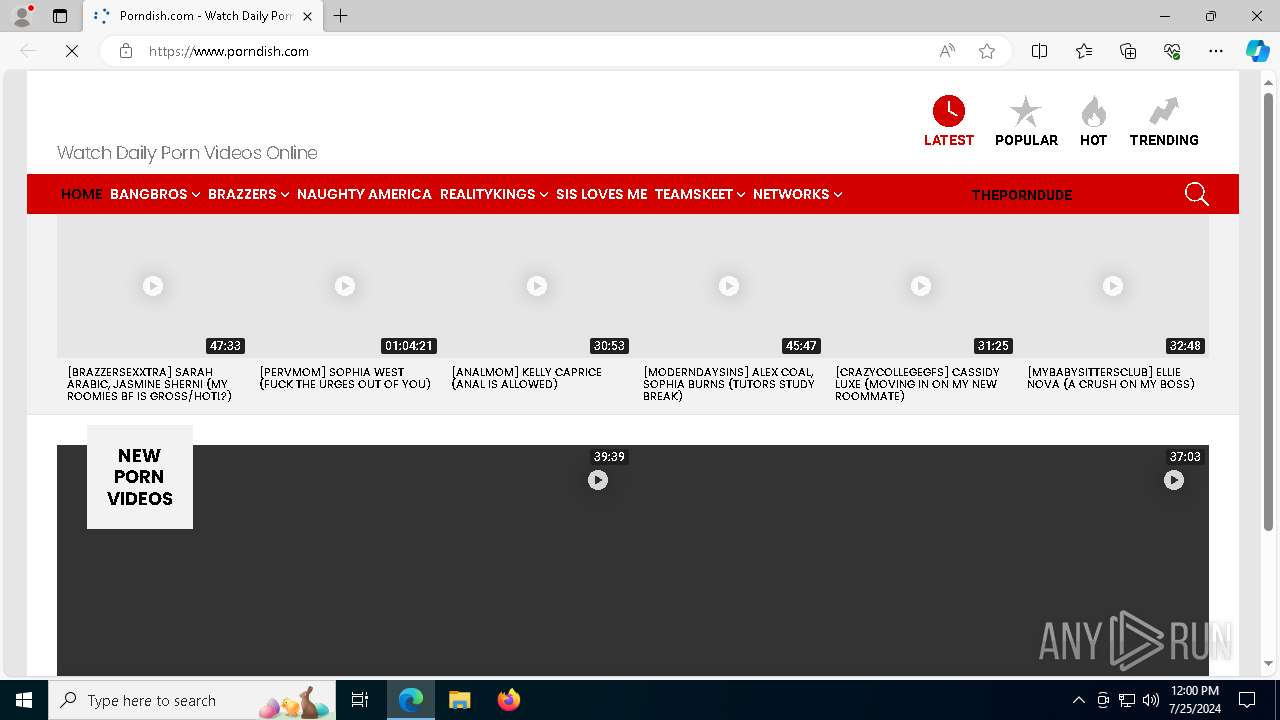Open Edge Settings and more menu
Screen dimensions: 1280x720
(1216, 51)
